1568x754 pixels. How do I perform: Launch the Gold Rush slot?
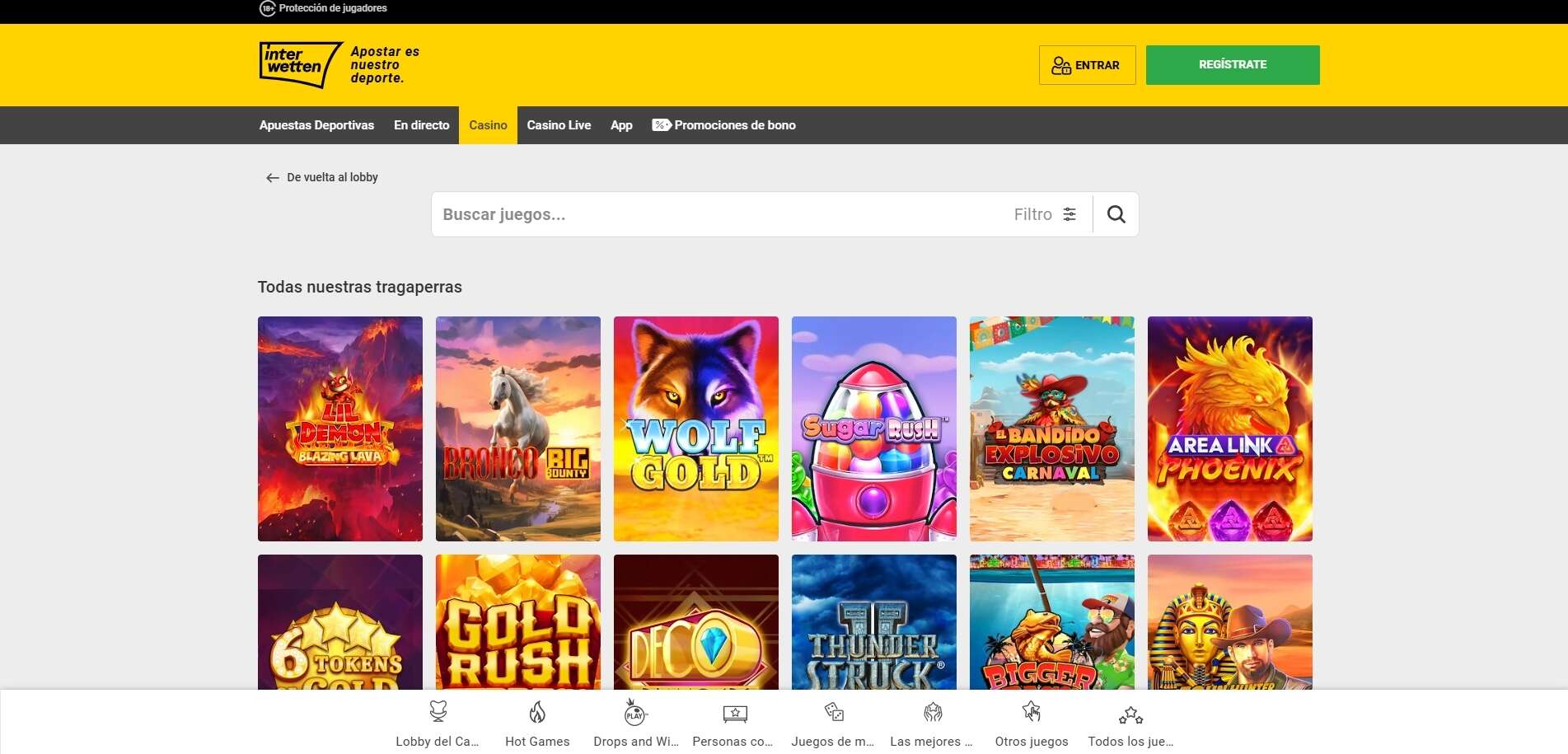click(518, 622)
